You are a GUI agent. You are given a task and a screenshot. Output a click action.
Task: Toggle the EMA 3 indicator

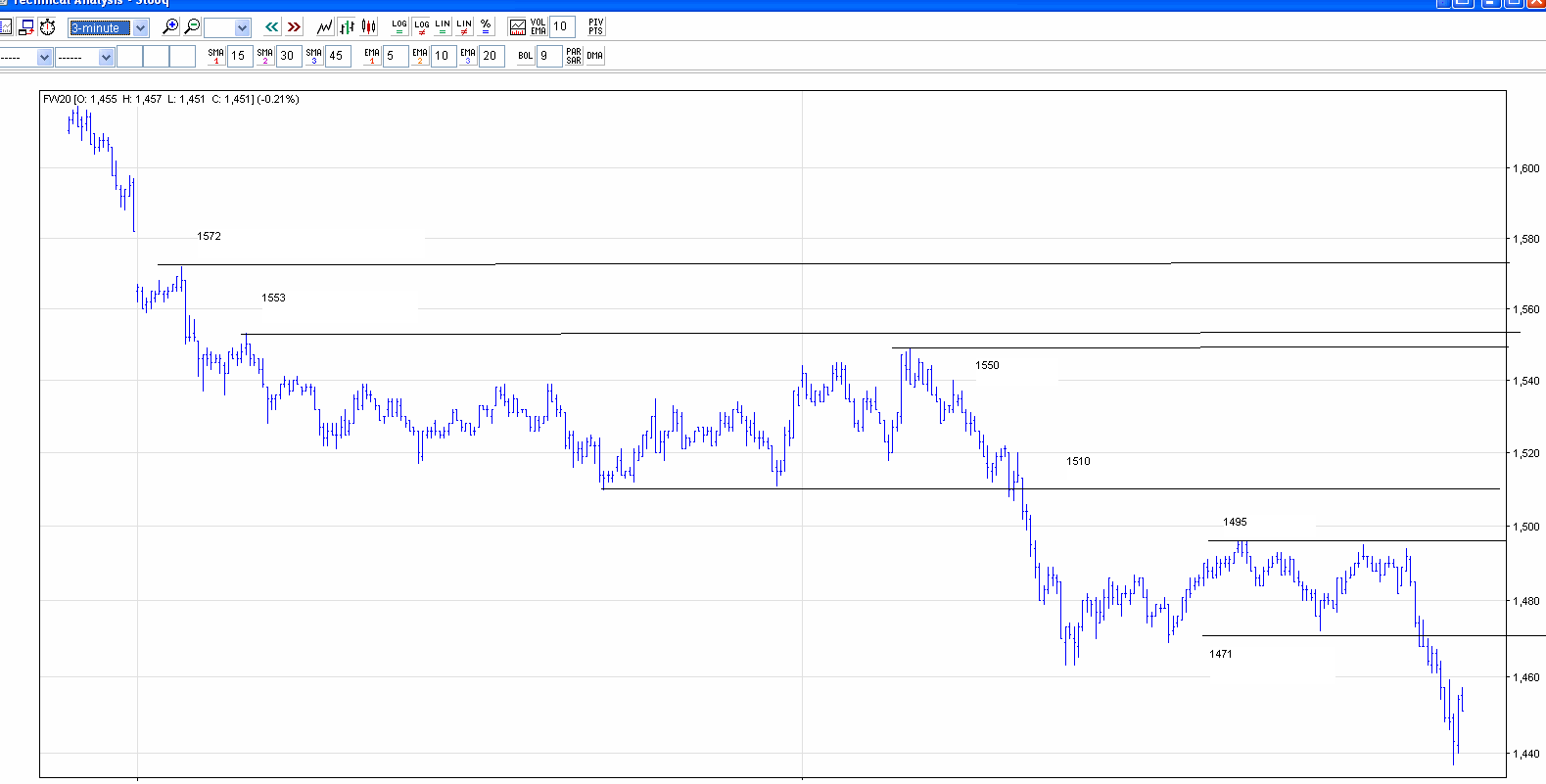[x=468, y=56]
